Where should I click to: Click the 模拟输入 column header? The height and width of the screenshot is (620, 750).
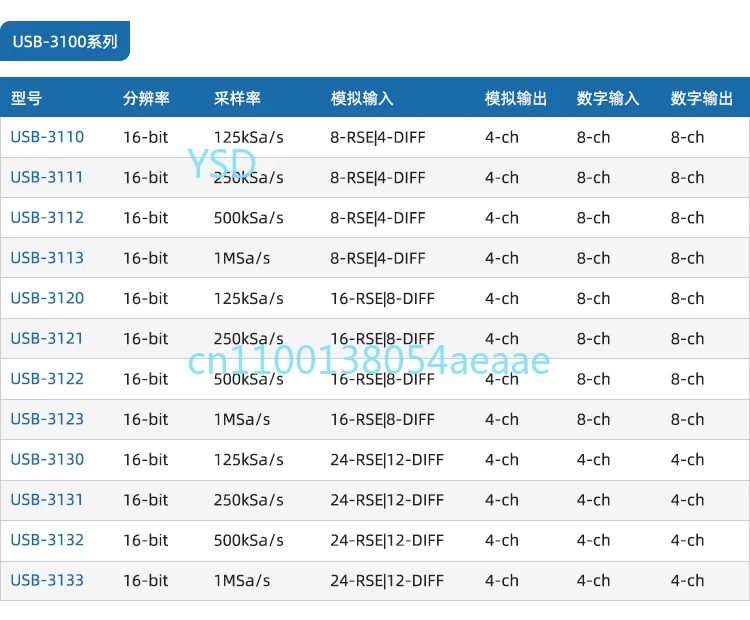[x=362, y=98]
